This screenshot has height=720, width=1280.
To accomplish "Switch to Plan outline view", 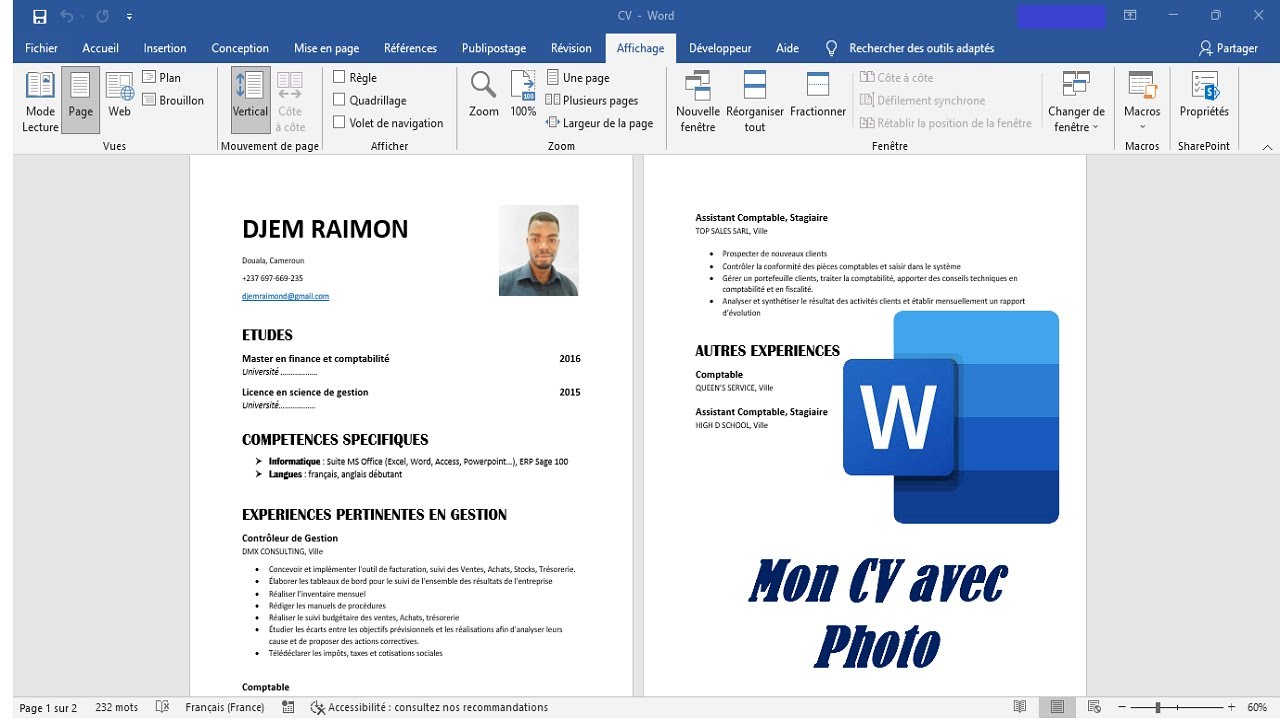I will point(162,77).
